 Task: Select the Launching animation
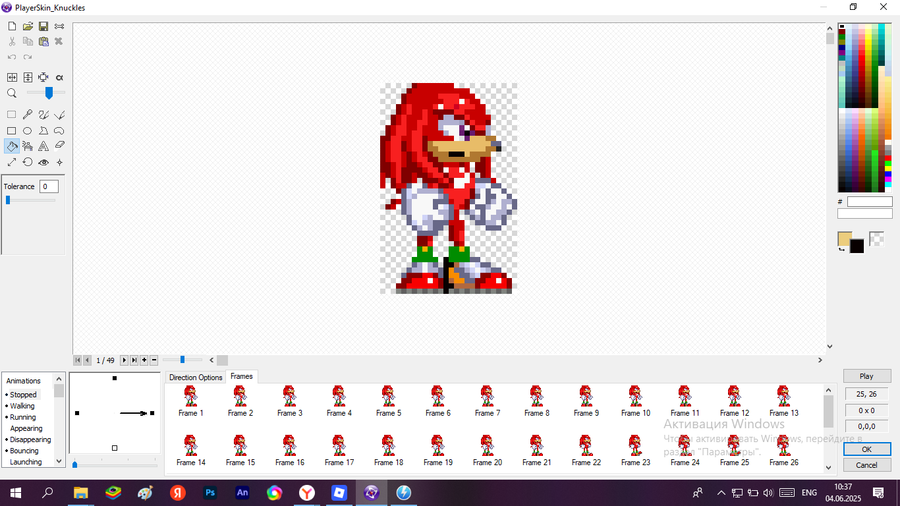(x=25, y=462)
